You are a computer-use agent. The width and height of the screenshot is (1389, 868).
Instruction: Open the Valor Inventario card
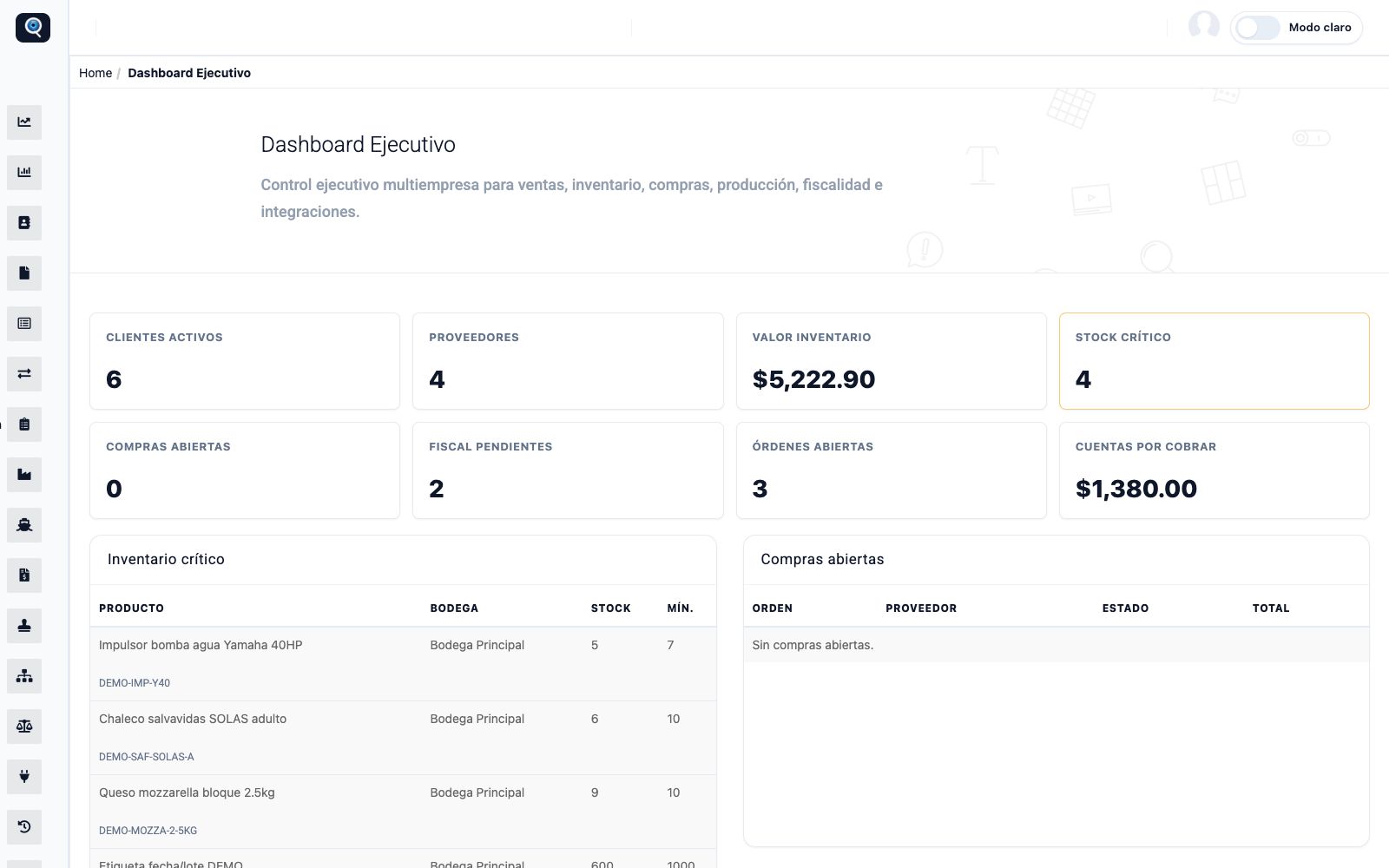(x=892, y=361)
